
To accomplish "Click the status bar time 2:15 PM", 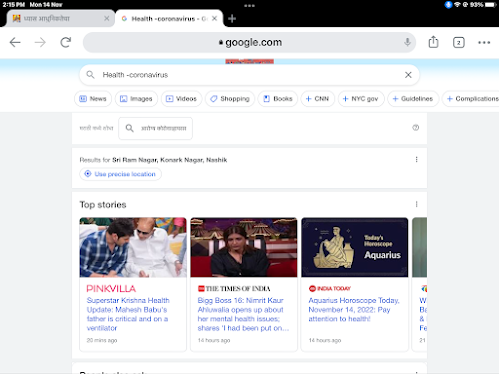I will tap(14, 5).
